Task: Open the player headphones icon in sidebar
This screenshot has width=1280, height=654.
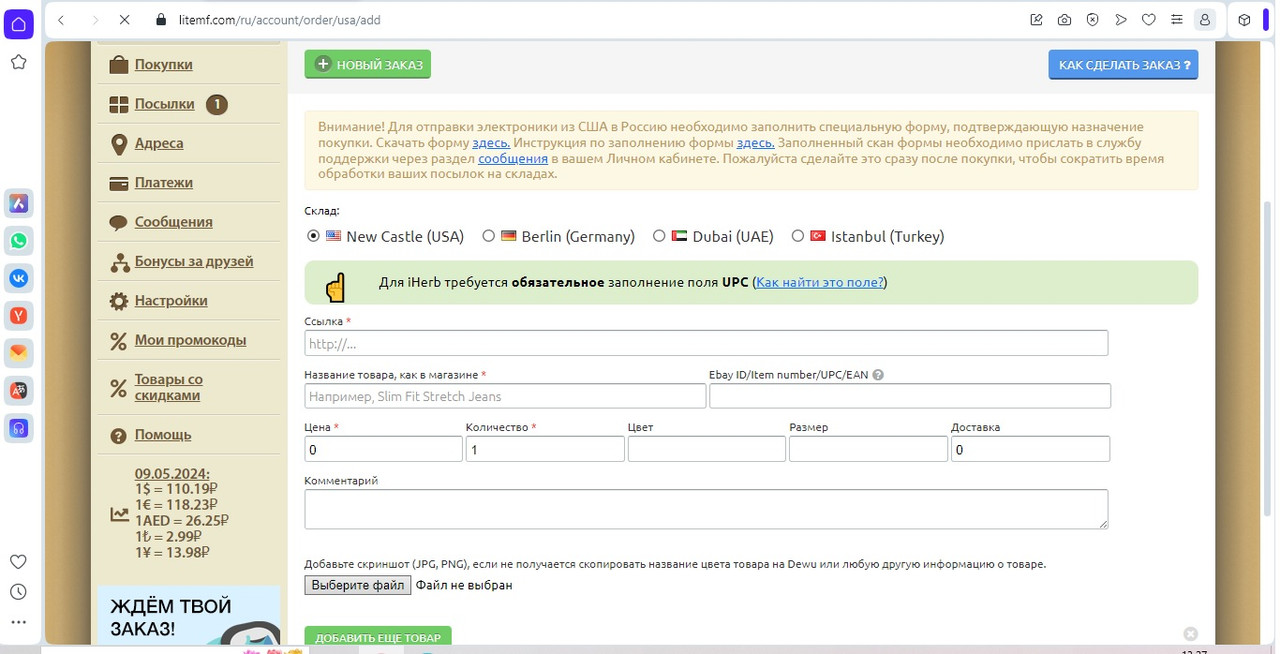Action: 18,428
